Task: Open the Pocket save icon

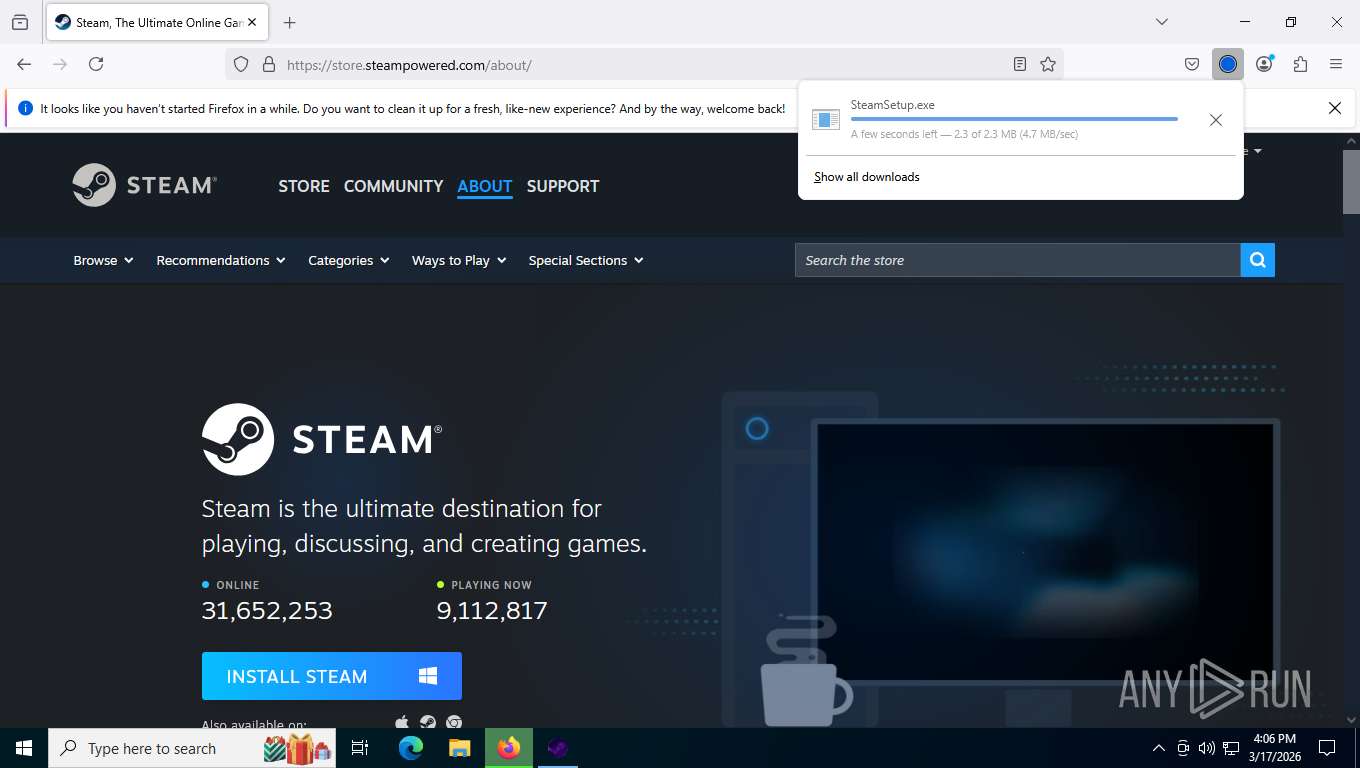Action: point(1192,64)
